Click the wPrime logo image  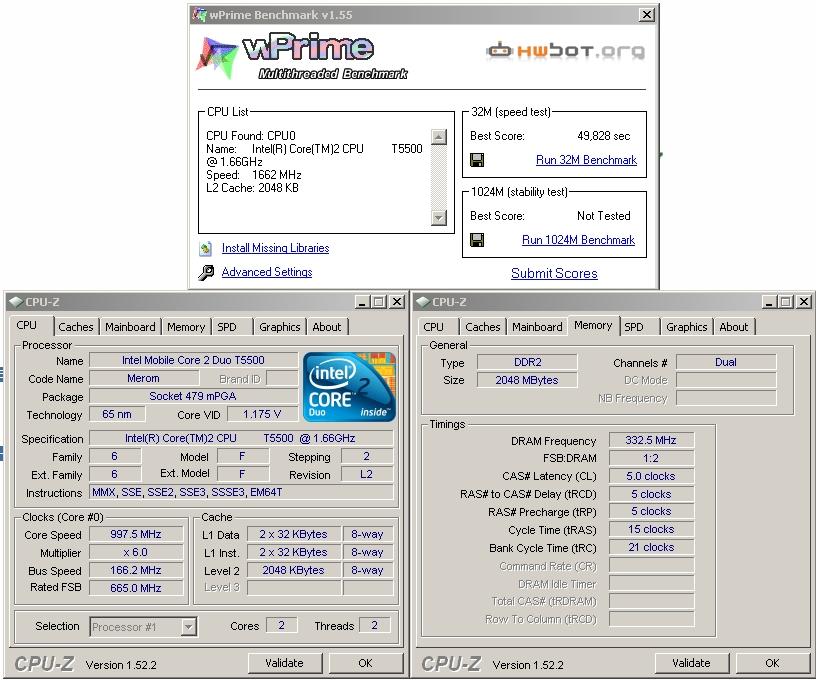click(x=302, y=57)
